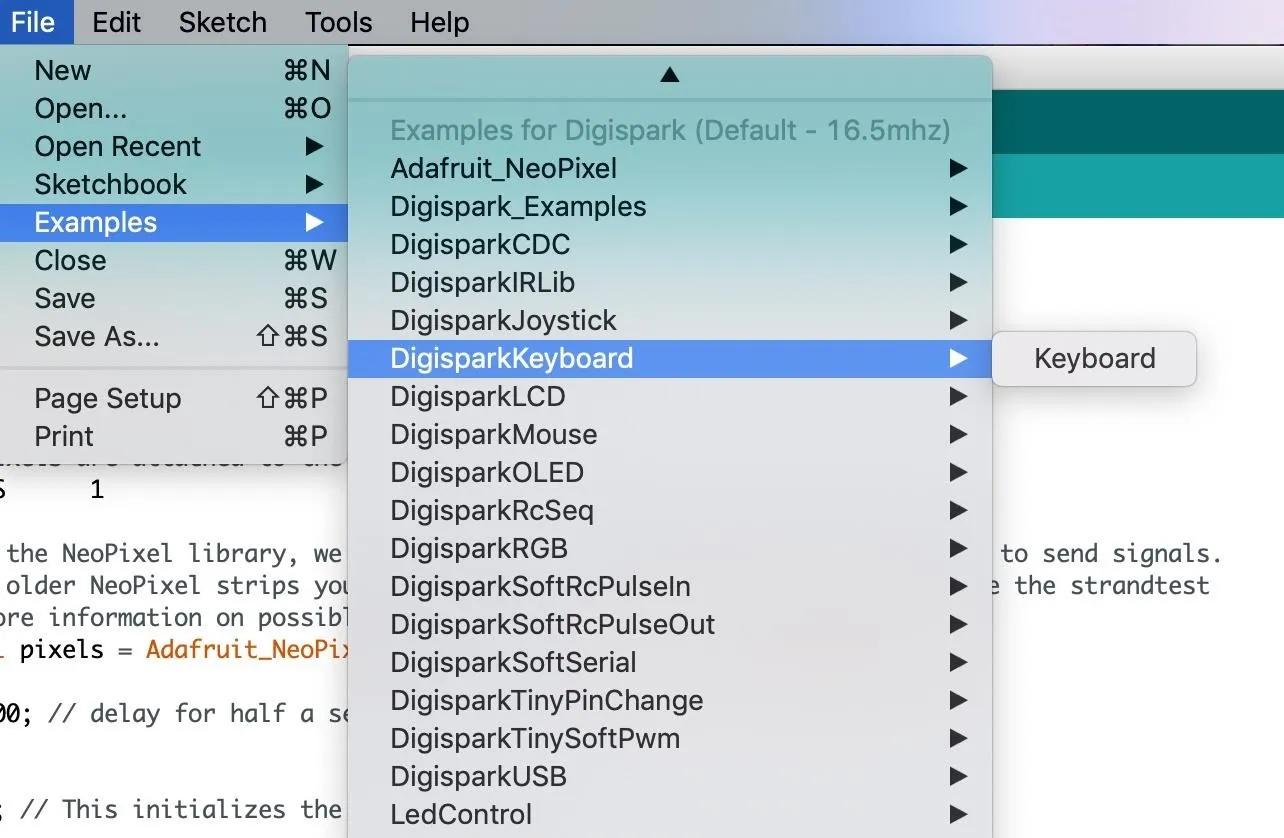The height and width of the screenshot is (838, 1284).
Task: Open LedControl examples
Action: coord(670,814)
